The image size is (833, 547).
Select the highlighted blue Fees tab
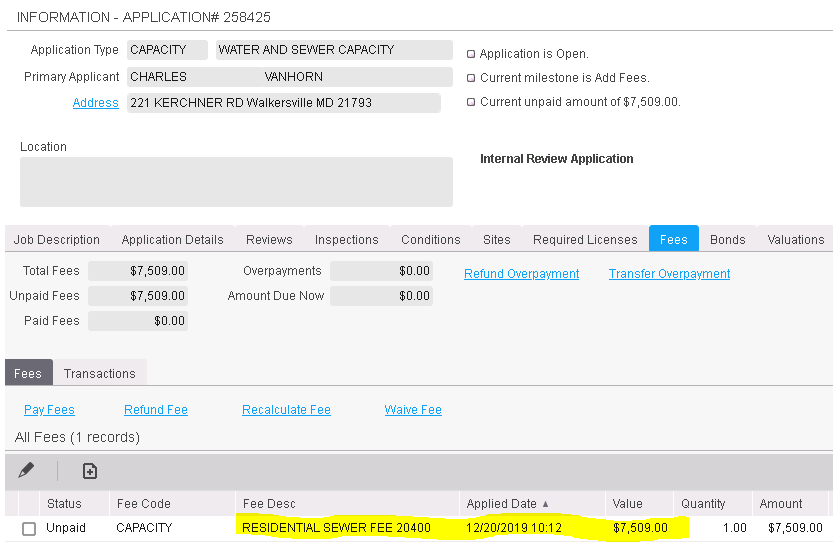coord(674,239)
